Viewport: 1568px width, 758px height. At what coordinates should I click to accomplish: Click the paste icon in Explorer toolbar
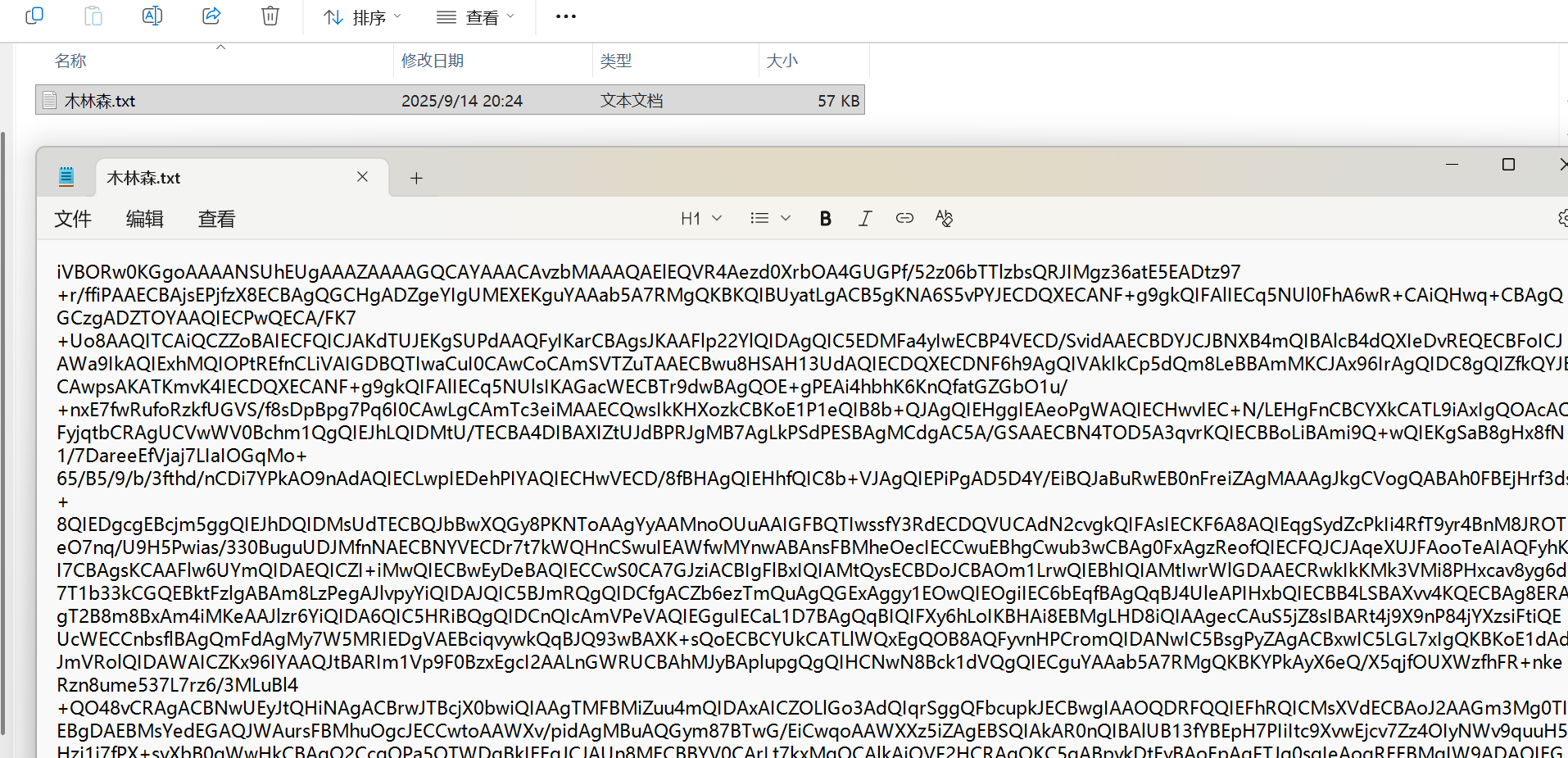coord(93,16)
